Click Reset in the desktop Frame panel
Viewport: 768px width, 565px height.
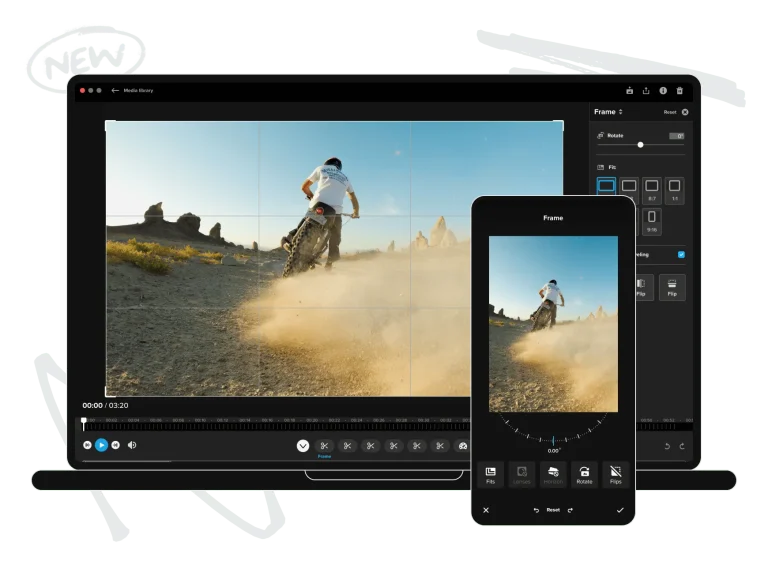670,112
